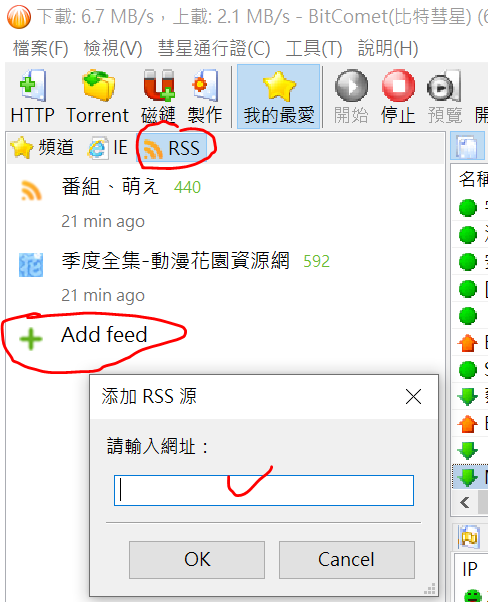This screenshot has width=488, height=602.
Task: Click the RSS URL input field
Action: coord(264,490)
